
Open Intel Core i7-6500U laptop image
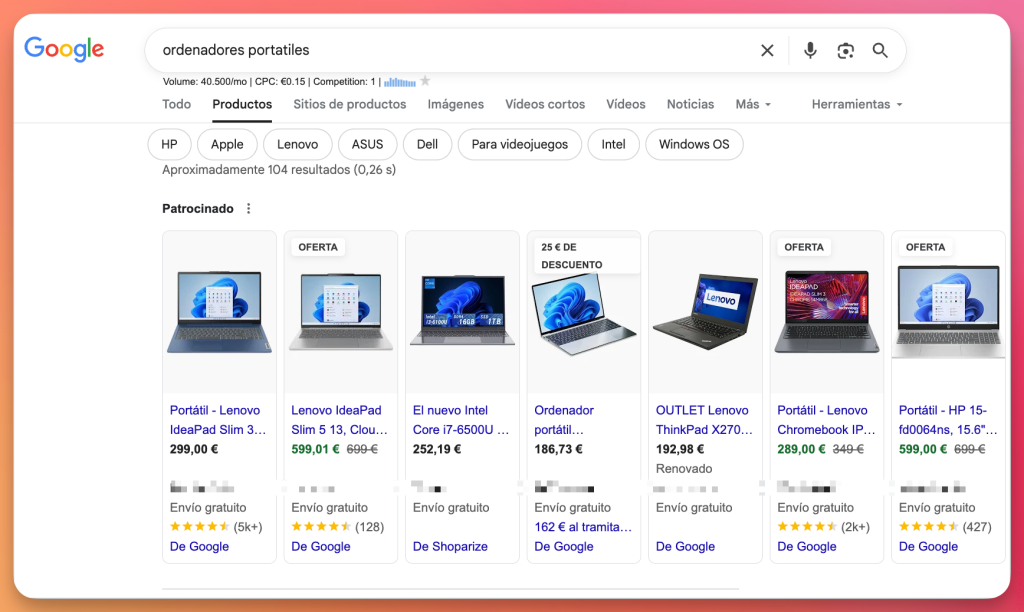tap(462, 310)
